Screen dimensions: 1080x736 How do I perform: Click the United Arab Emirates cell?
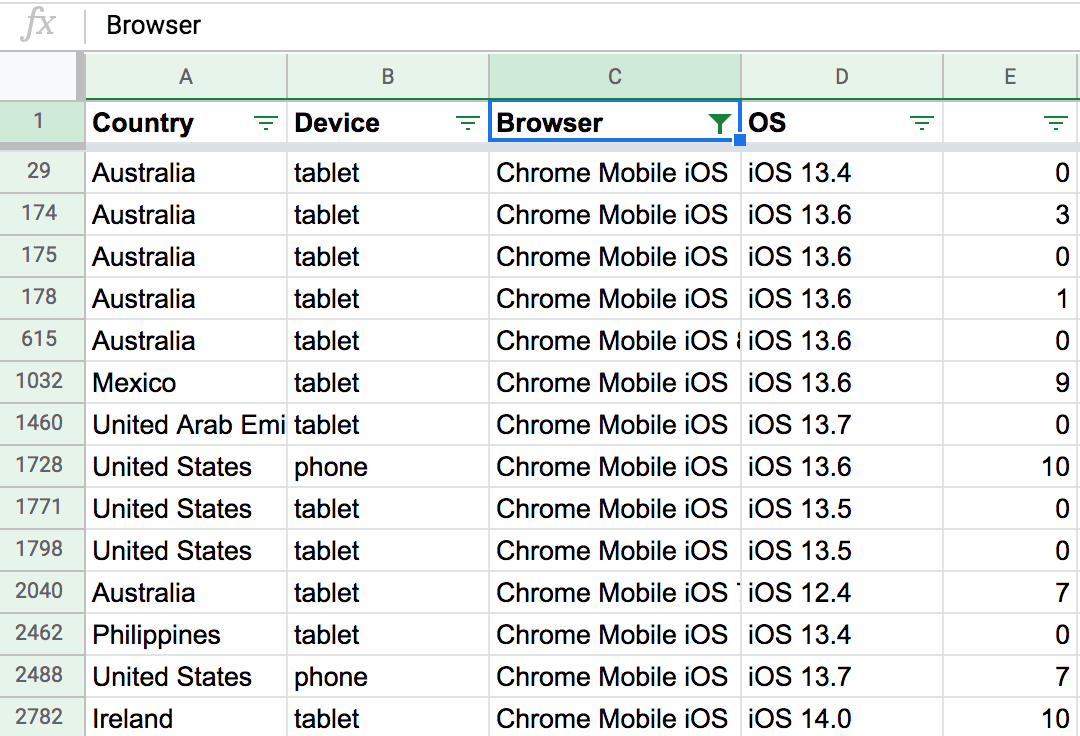(186, 425)
